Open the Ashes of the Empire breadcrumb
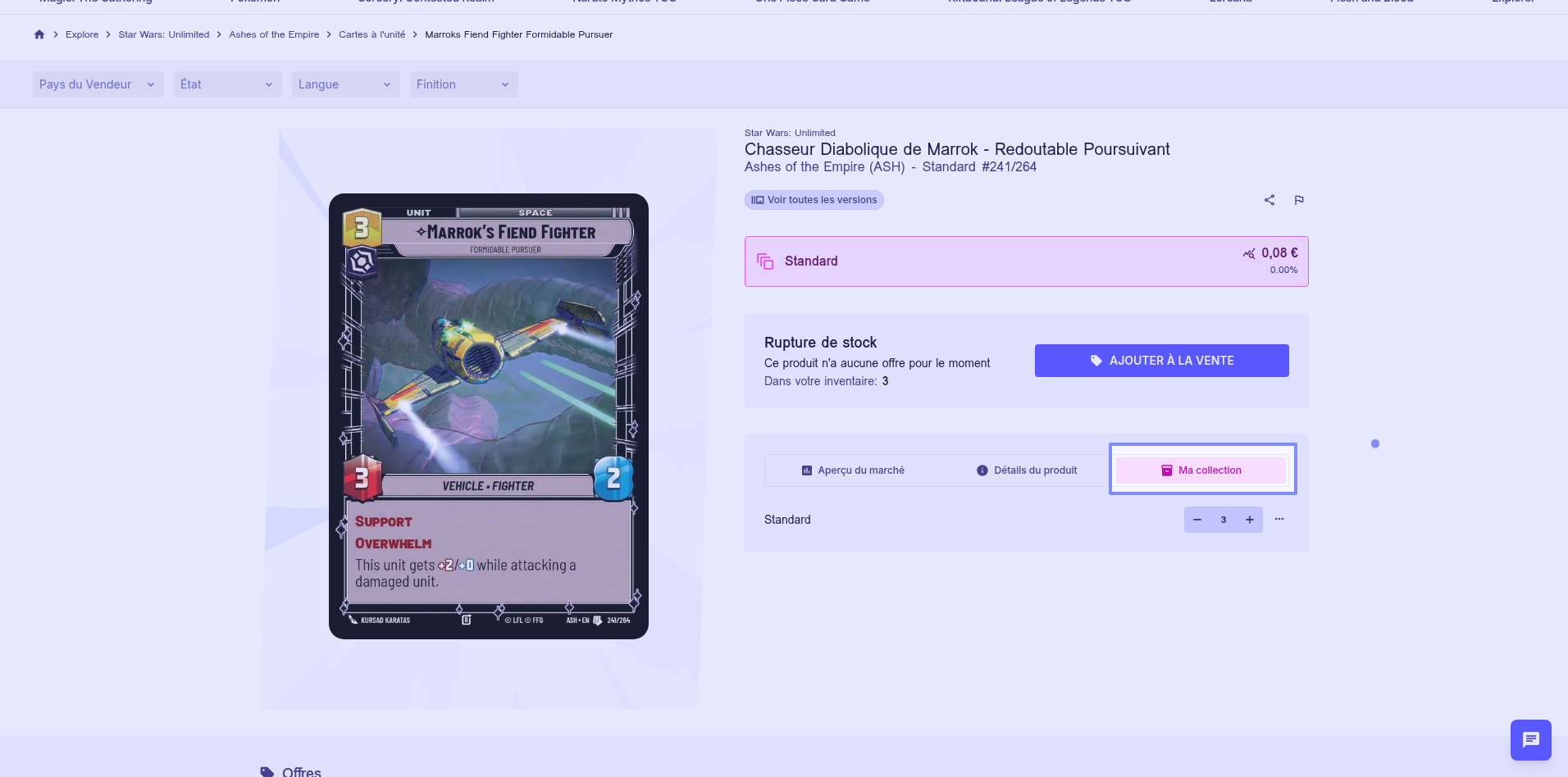 (274, 34)
